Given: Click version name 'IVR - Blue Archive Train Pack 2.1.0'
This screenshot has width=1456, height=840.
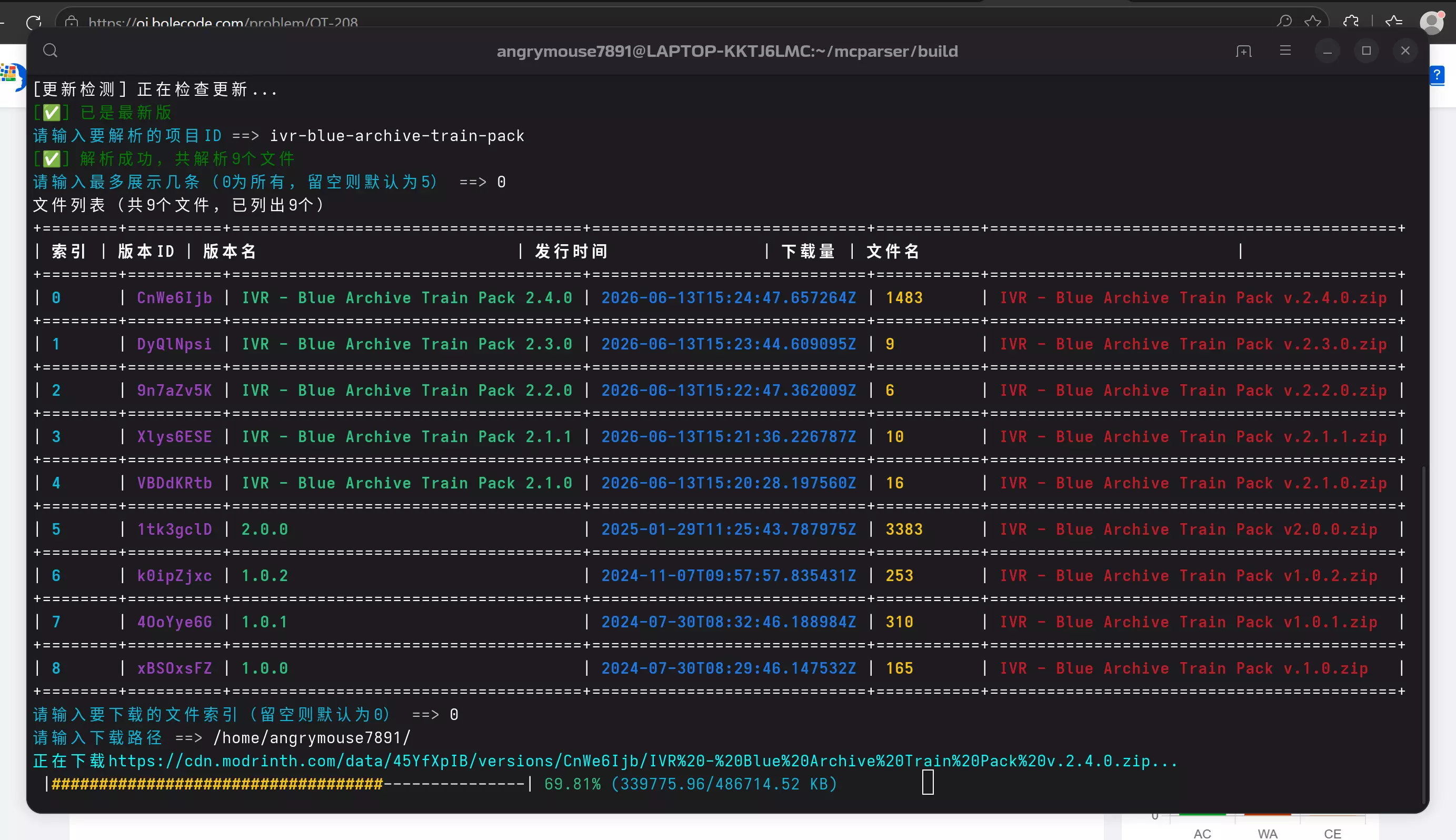Looking at the screenshot, I should pyautogui.click(x=407, y=483).
